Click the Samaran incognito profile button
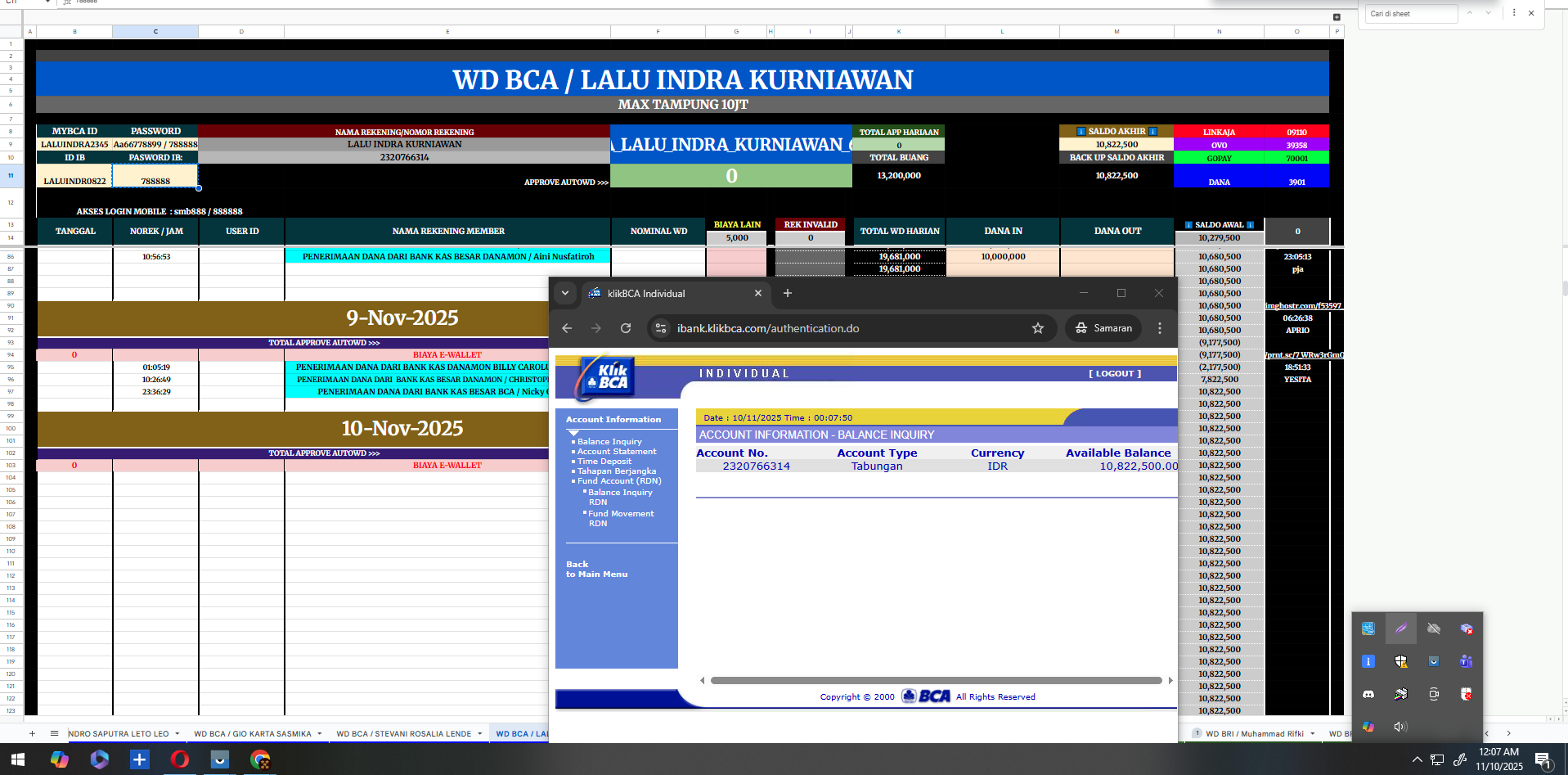This screenshot has width=1568, height=775. [x=1103, y=328]
